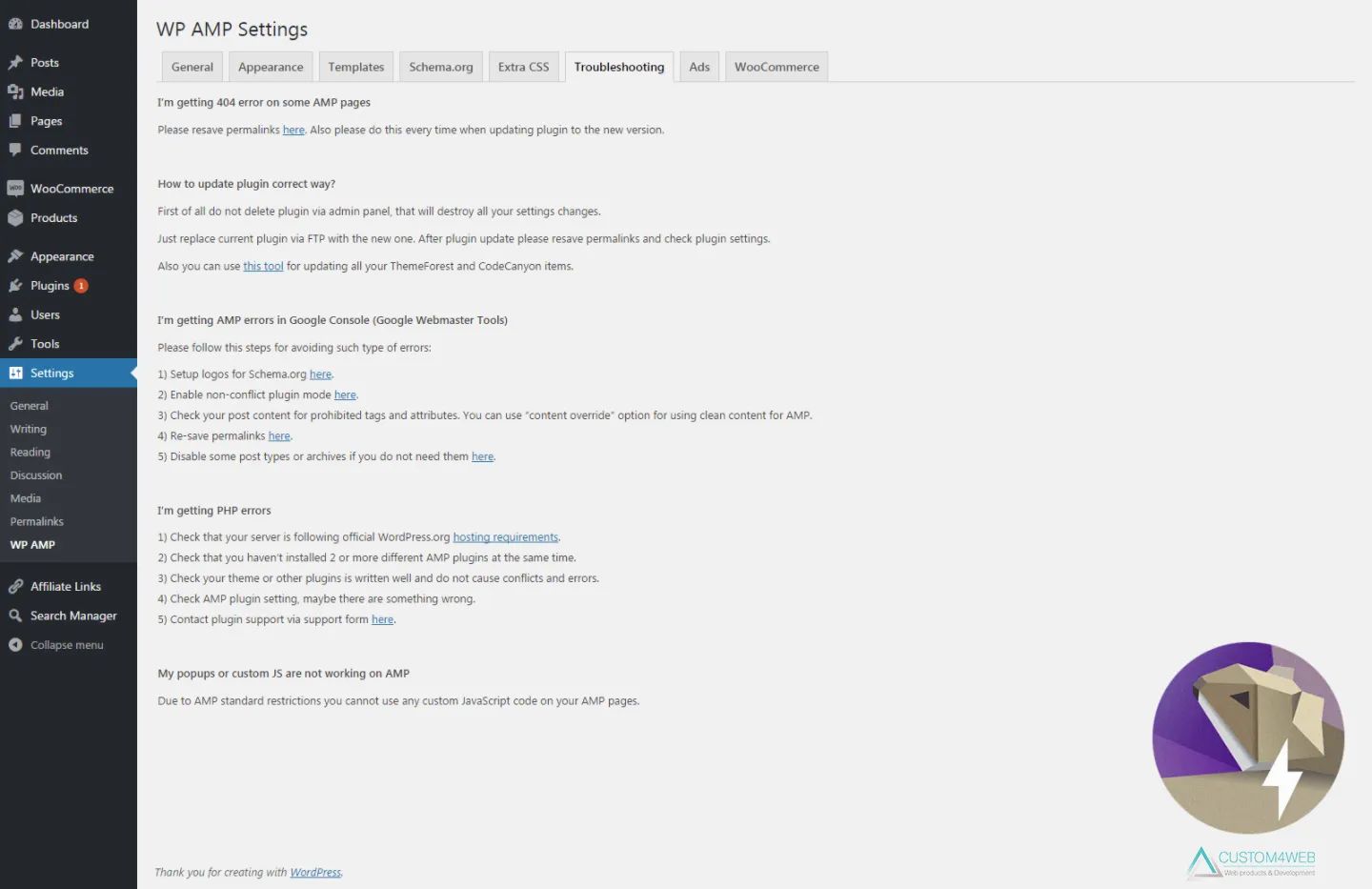The height and width of the screenshot is (889, 1372).
Task: Click the Custom4Web bear logo image
Action: (1248, 737)
